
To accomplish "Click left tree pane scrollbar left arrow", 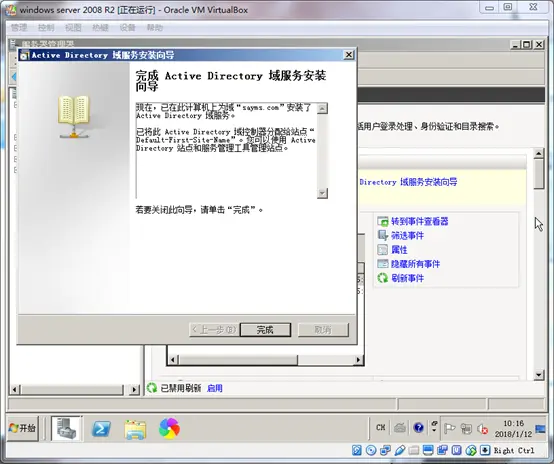I will 14,390.
